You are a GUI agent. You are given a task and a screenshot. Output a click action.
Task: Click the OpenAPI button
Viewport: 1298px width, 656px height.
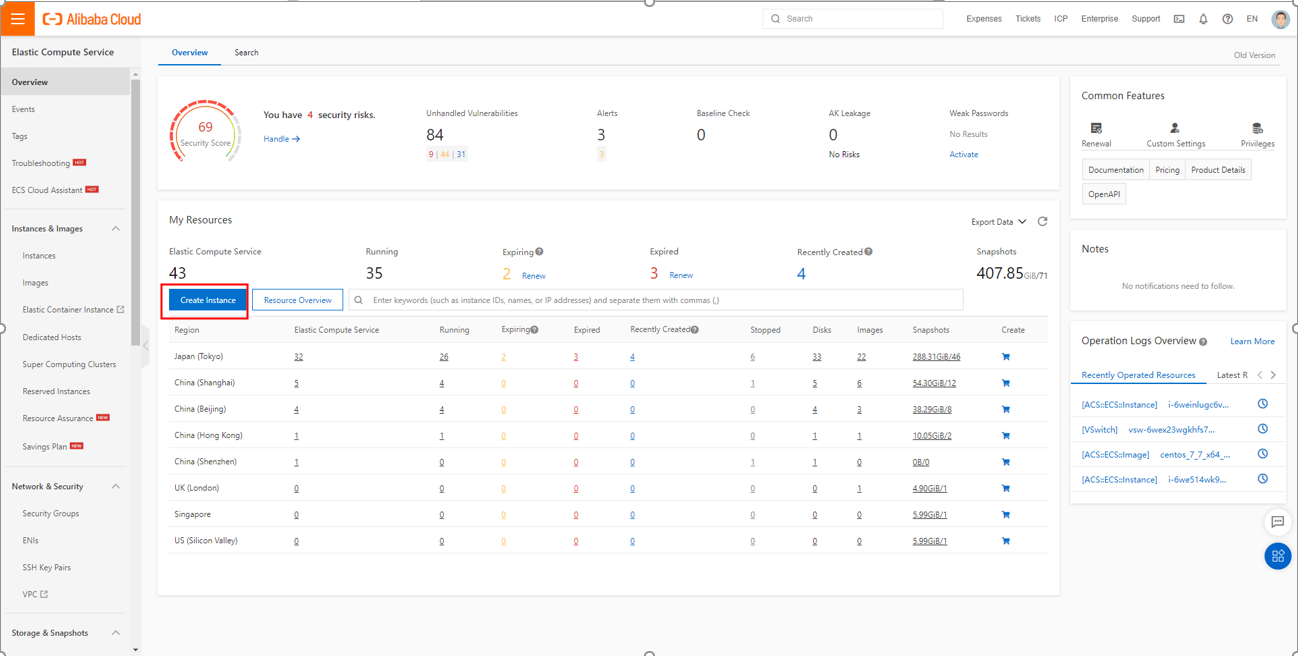[1104, 194]
